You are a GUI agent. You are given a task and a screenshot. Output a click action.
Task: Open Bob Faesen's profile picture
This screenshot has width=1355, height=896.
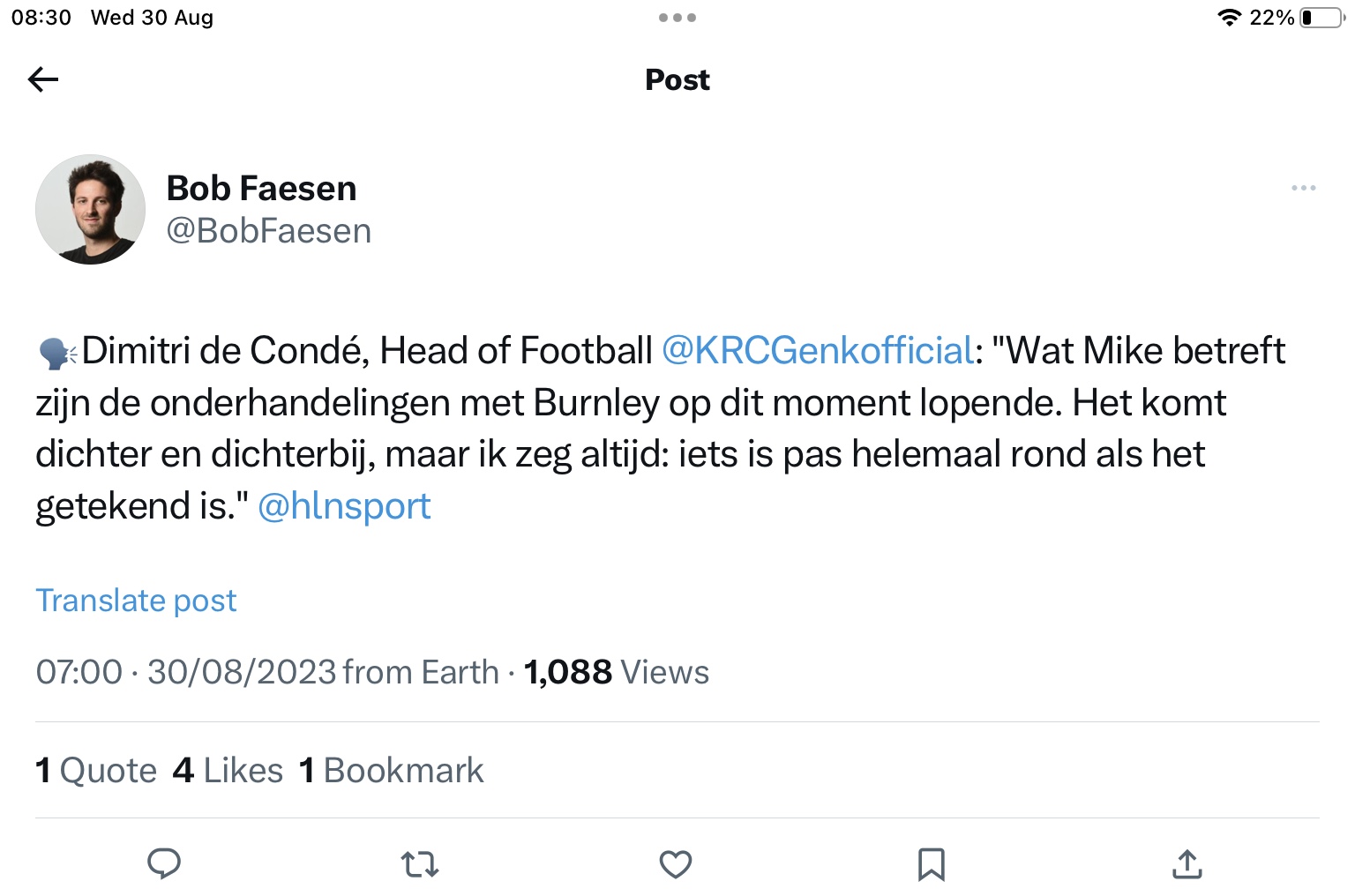tap(90, 210)
